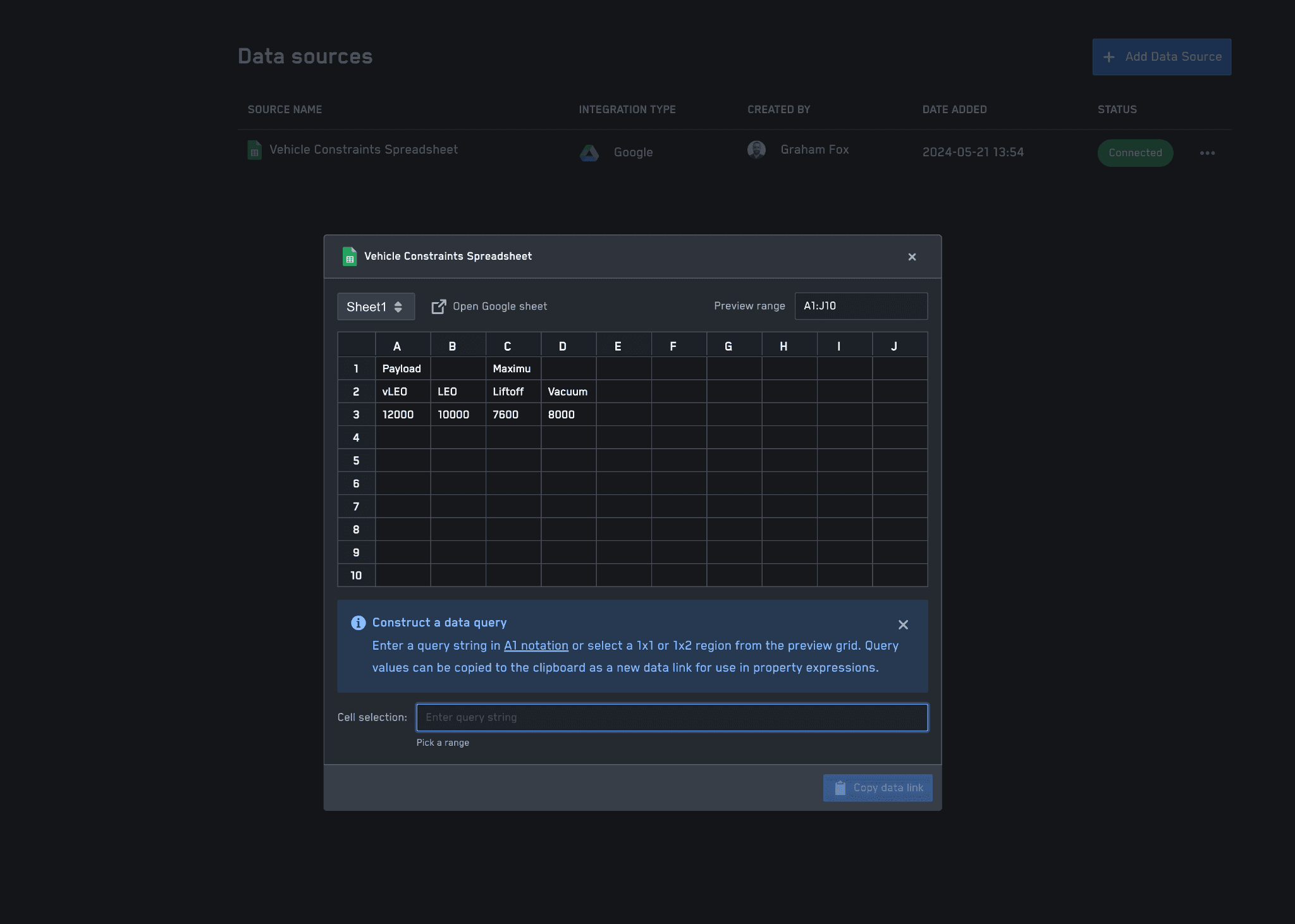Click the info icon beside Construct a data query
This screenshot has width=1295, height=924.
(x=358, y=623)
